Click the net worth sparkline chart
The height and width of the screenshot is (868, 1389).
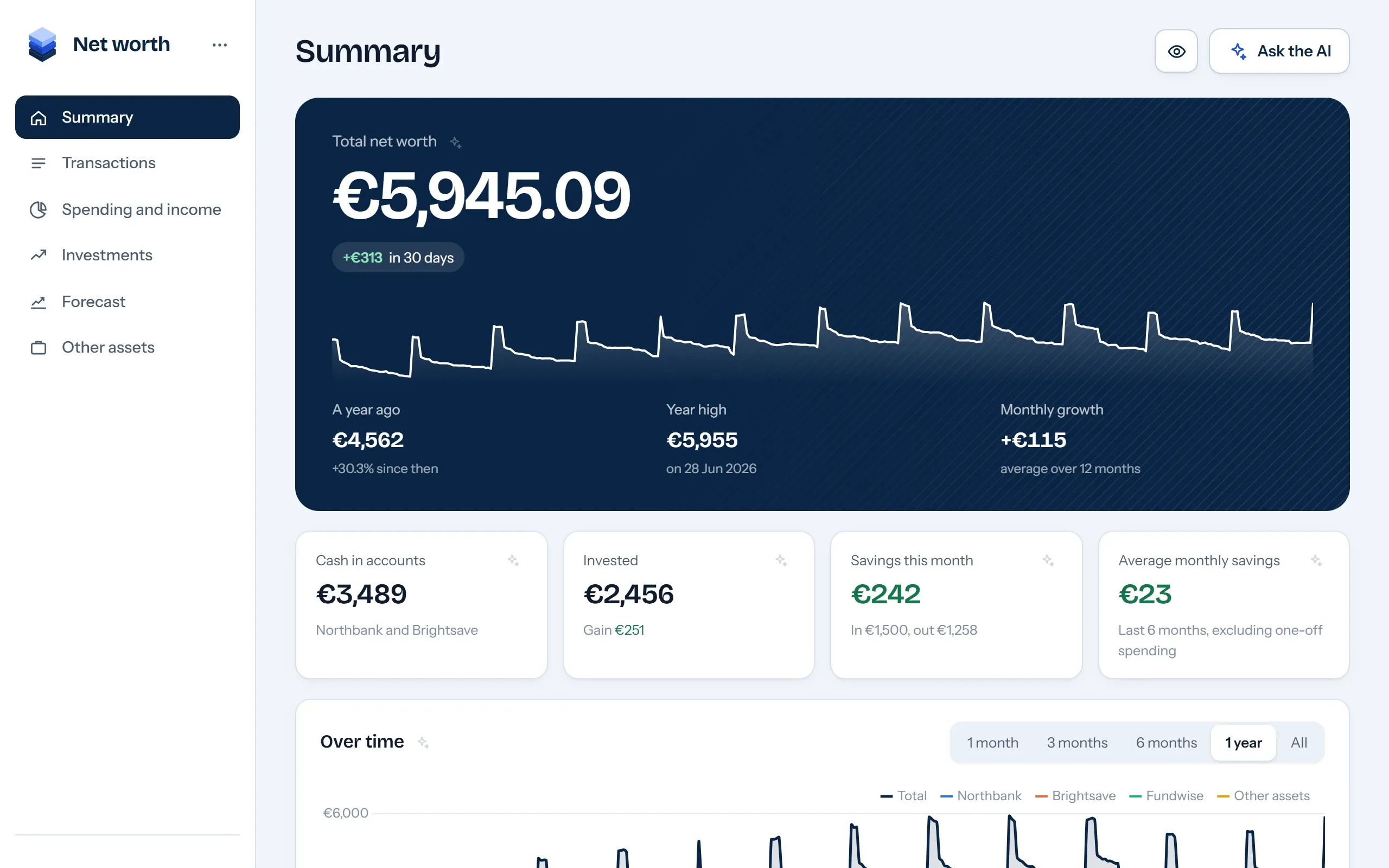pyautogui.click(x=823, y=341)
